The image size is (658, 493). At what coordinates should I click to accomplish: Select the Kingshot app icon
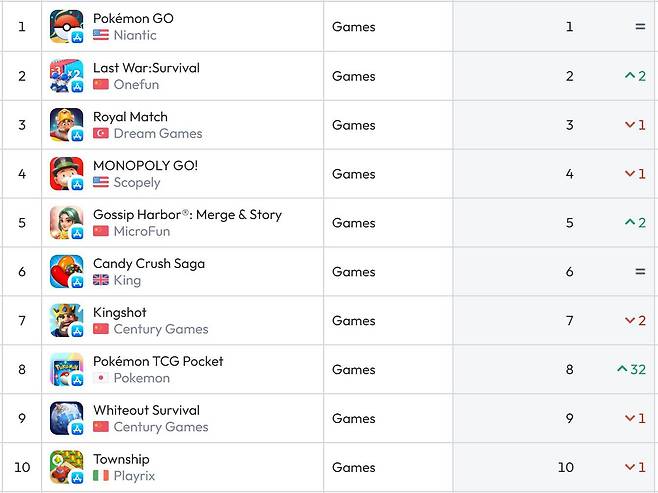click(x=66, y=321)
